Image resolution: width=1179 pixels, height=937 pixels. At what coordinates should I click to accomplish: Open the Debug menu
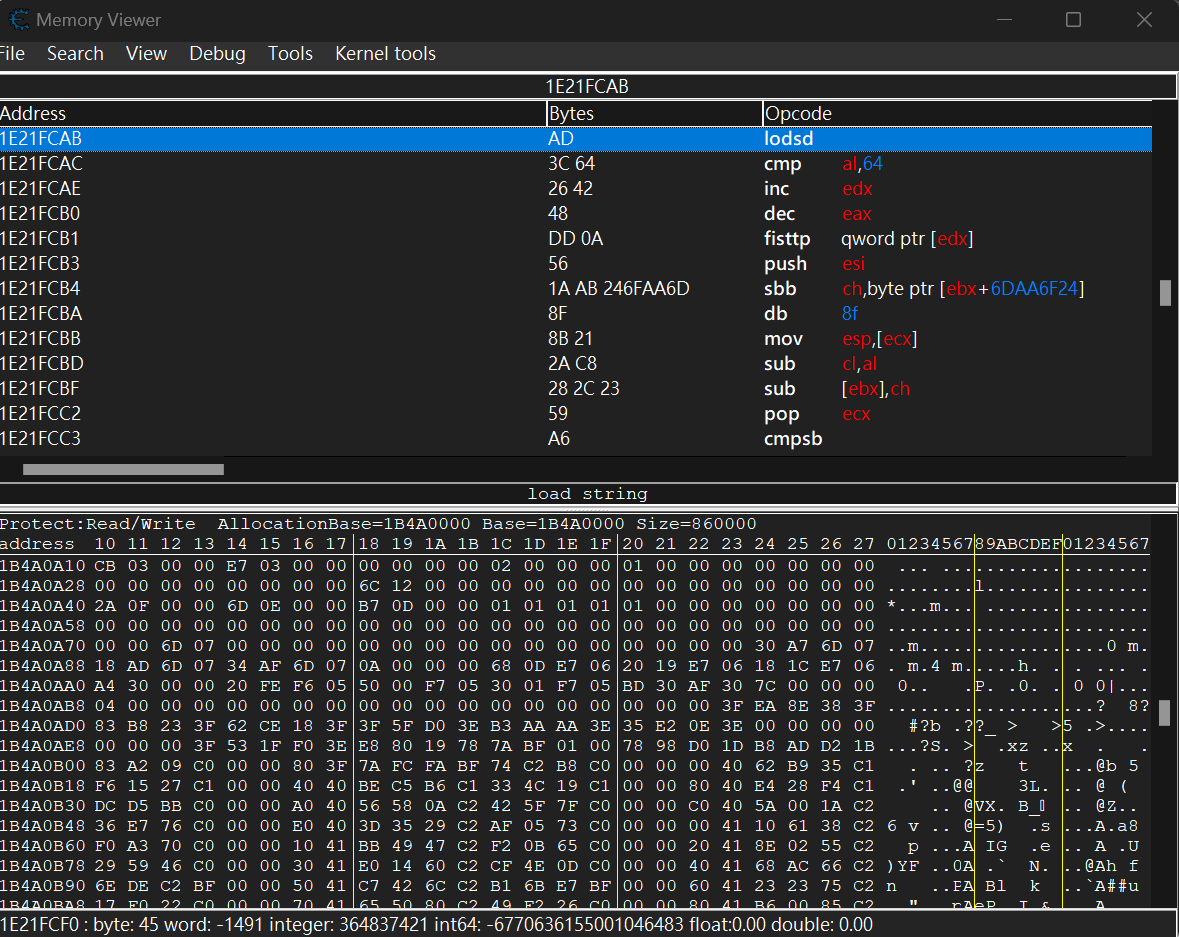217,54
